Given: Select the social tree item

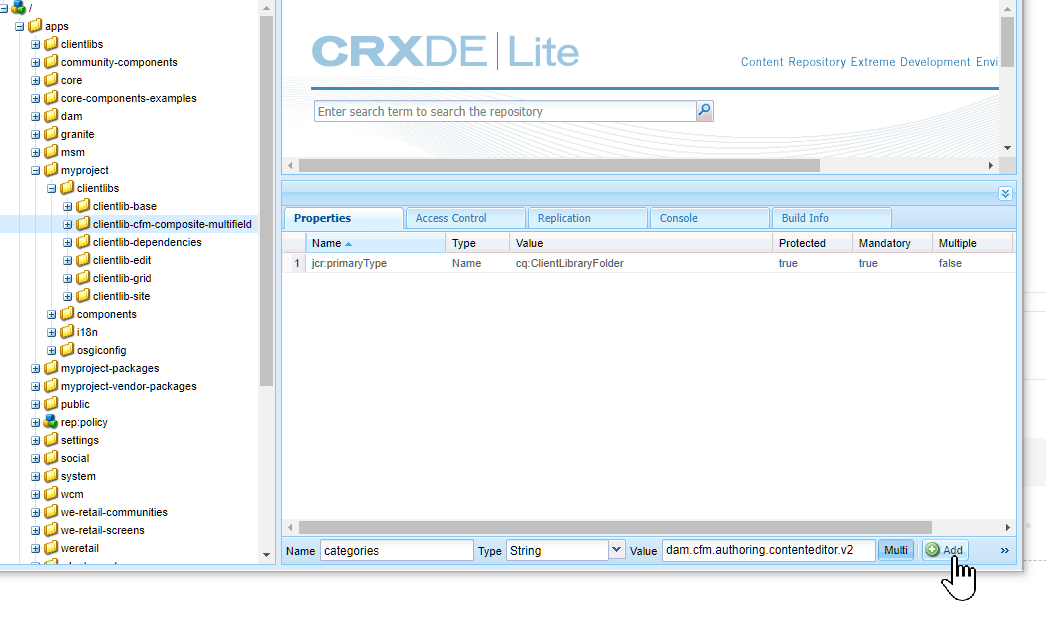Looking at the screenshot, I should (x=75, y=458).
